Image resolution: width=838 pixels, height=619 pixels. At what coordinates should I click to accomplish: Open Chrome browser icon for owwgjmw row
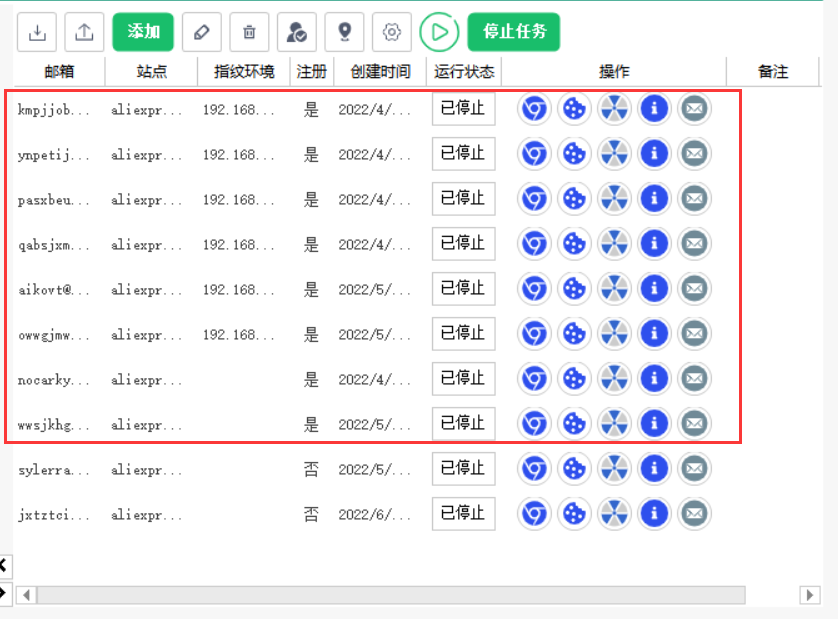tap(534, 334)
